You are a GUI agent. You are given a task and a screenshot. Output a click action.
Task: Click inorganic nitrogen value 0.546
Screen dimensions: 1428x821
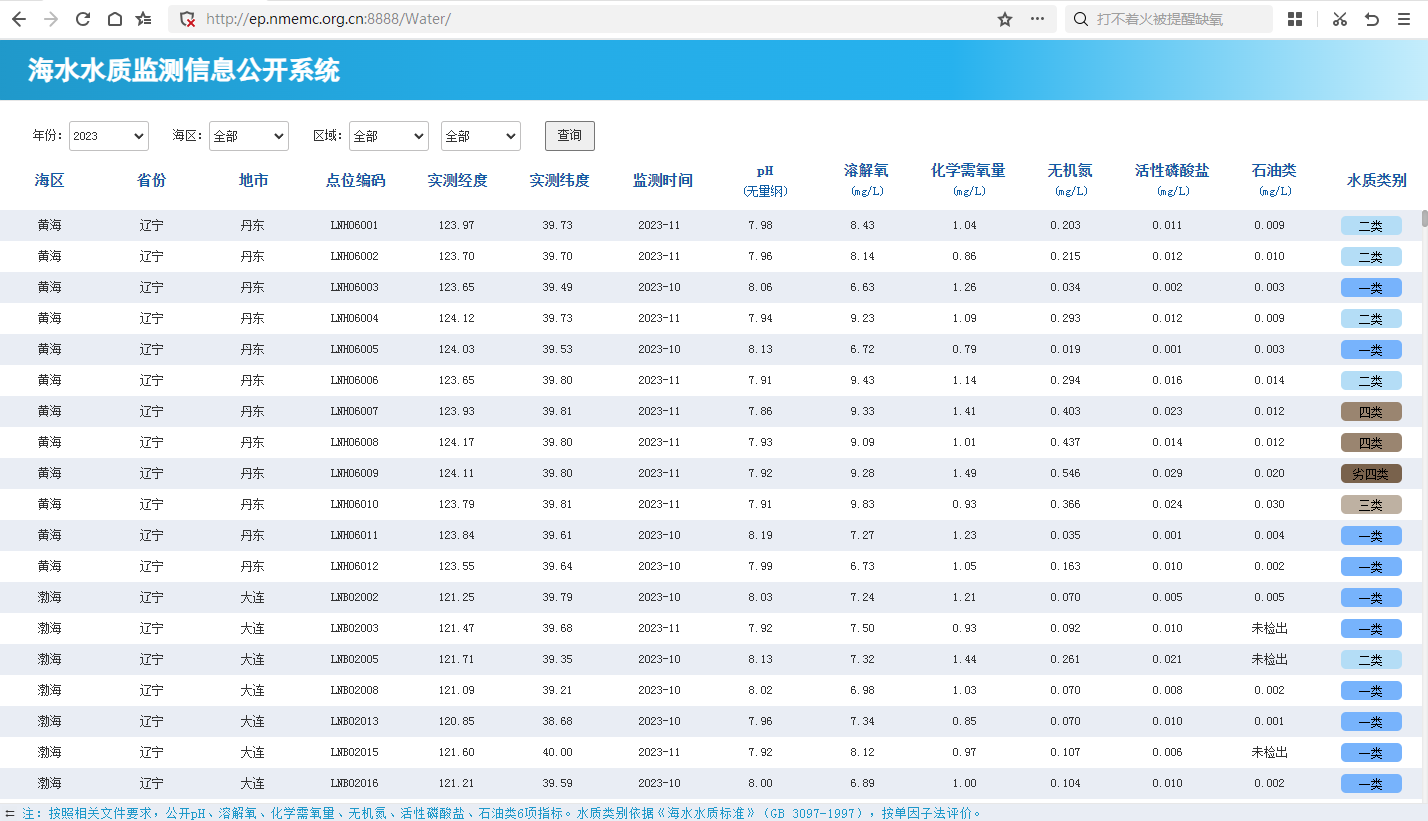click(x=1065, y=473)
